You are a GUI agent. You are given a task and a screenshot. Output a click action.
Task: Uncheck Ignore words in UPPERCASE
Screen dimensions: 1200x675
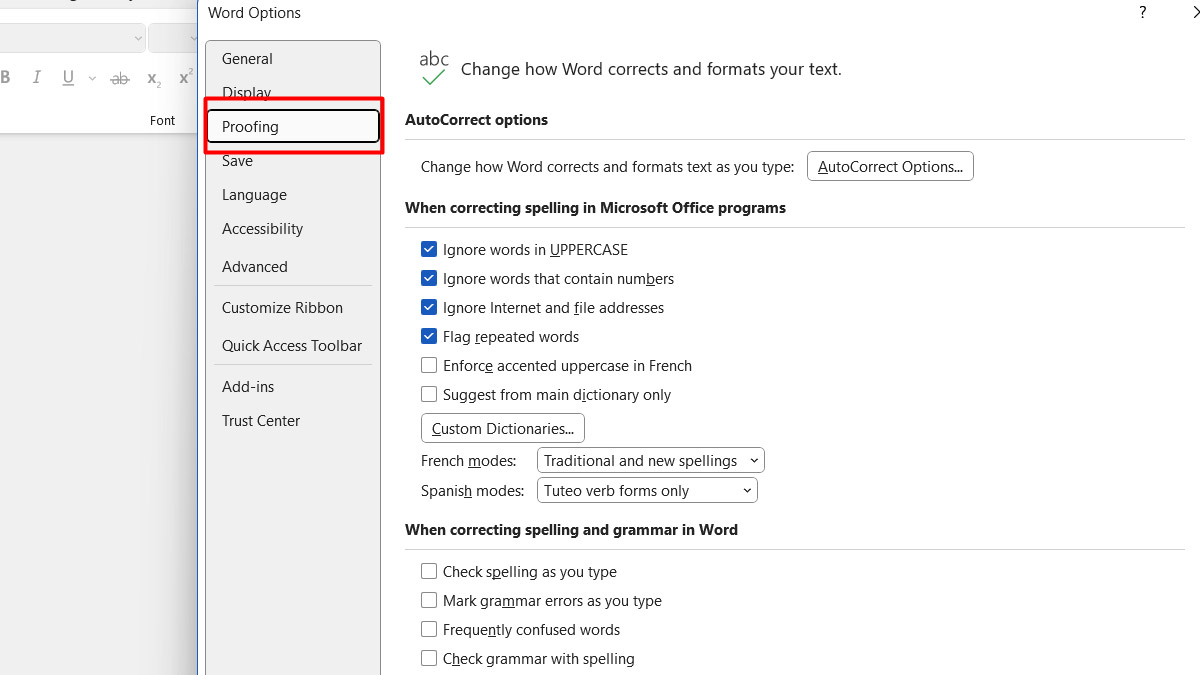429,250
